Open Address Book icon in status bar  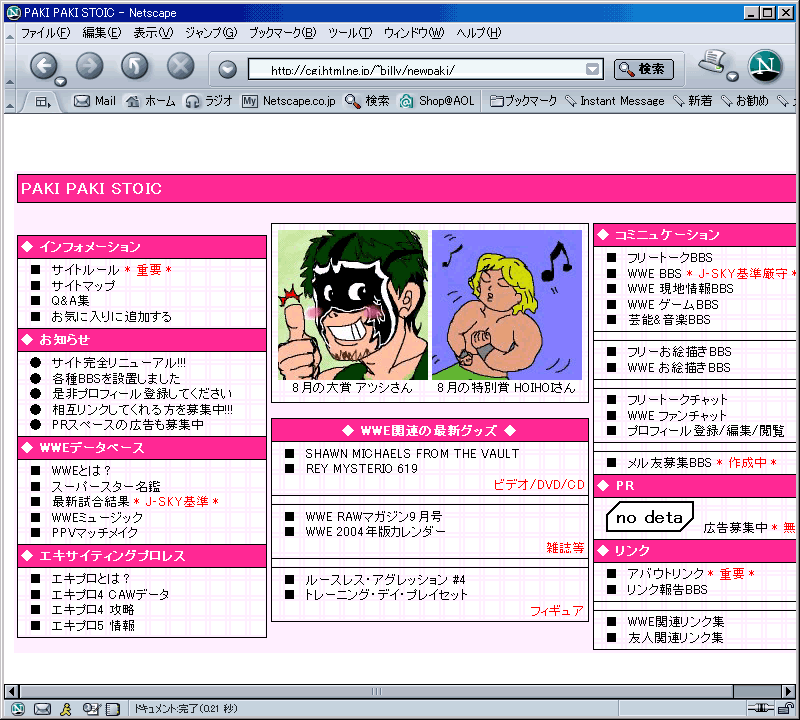click(113, 708)
